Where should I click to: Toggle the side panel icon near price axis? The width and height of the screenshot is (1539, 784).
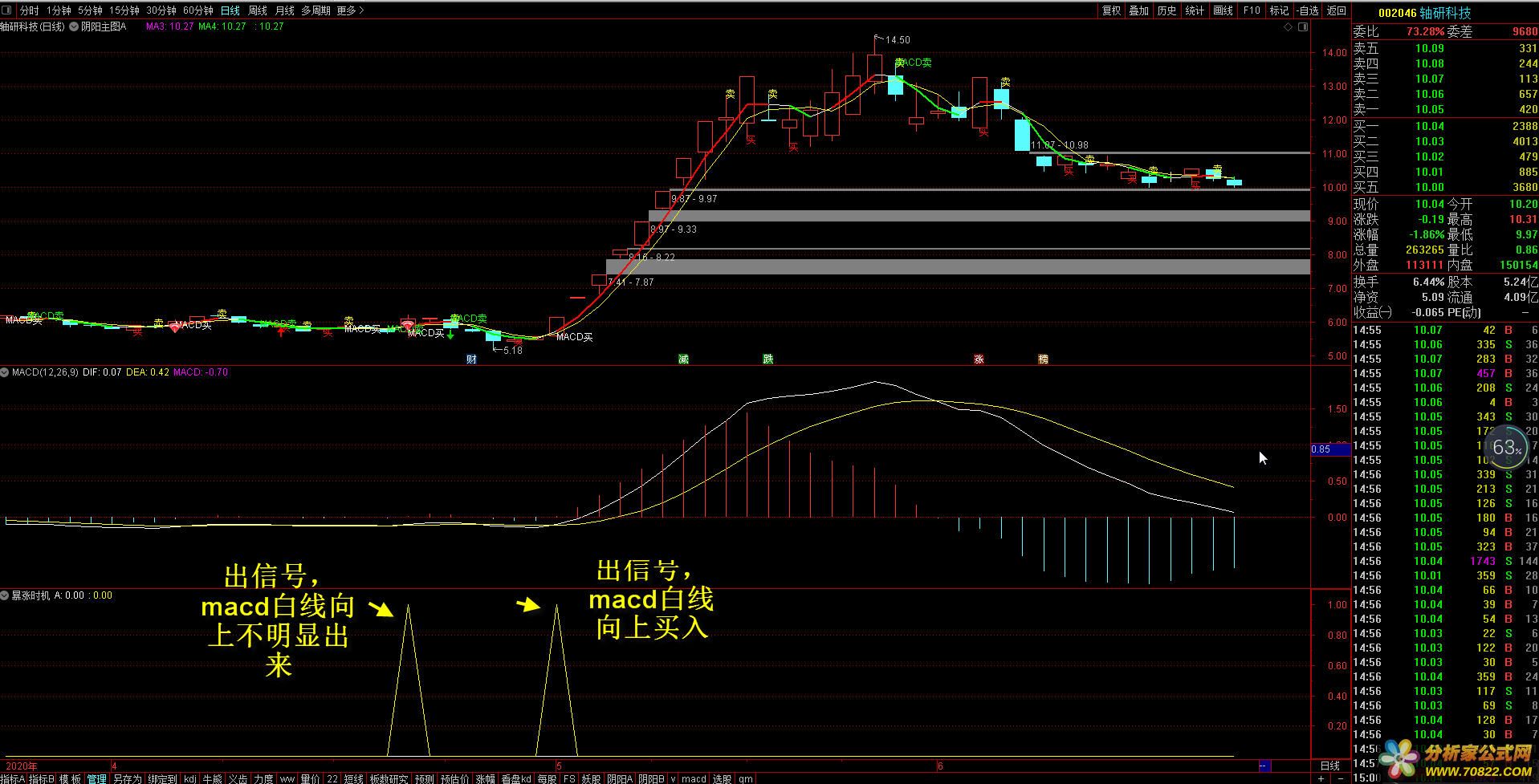[x=1303, y=26]
